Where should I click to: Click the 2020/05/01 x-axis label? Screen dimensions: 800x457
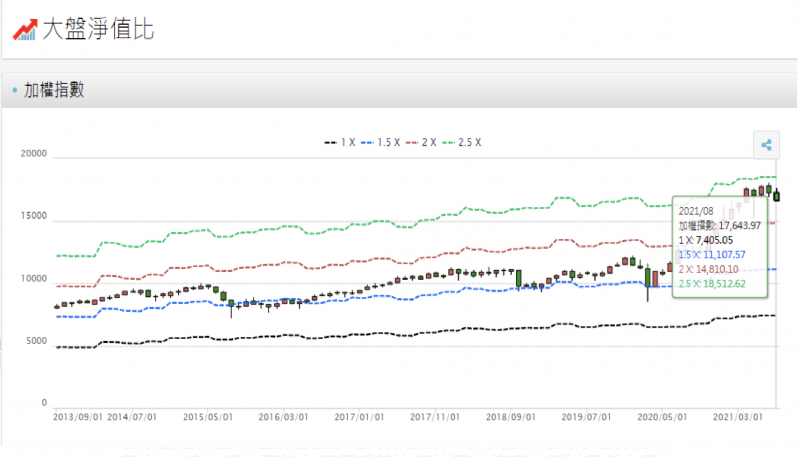662,417
